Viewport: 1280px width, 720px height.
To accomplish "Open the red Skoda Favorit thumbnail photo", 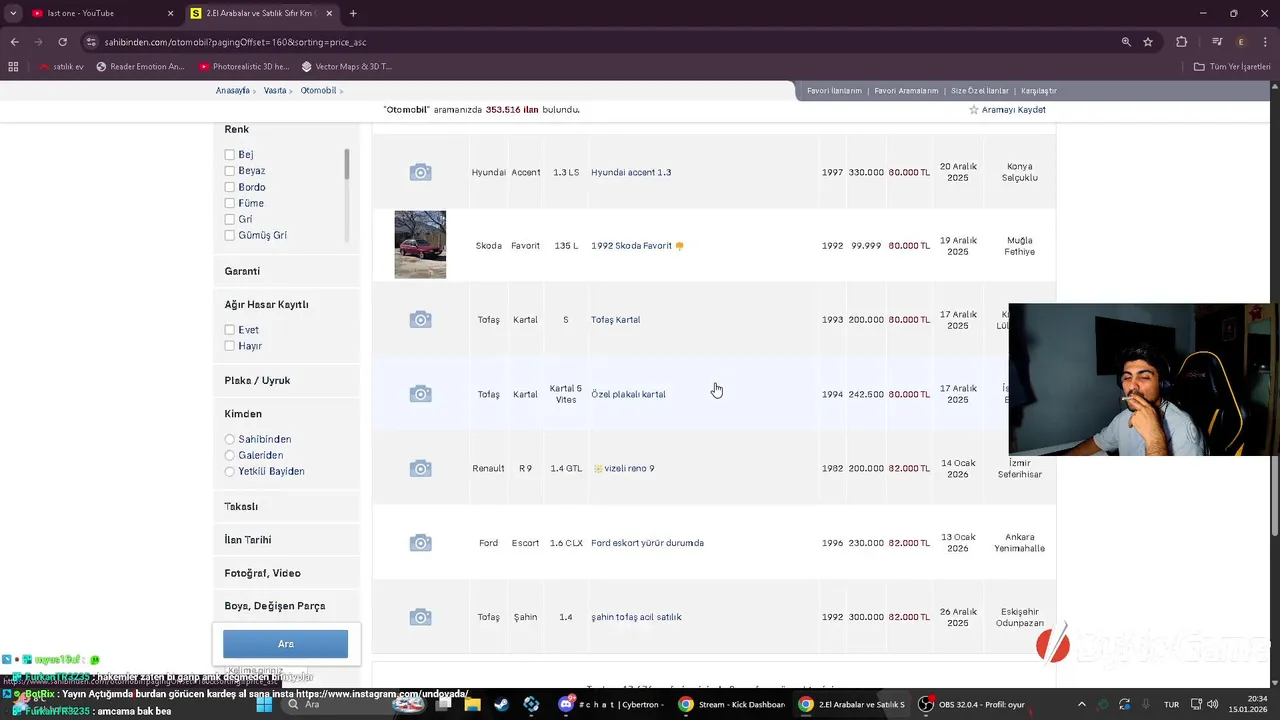I will click(x=420, y=244).
